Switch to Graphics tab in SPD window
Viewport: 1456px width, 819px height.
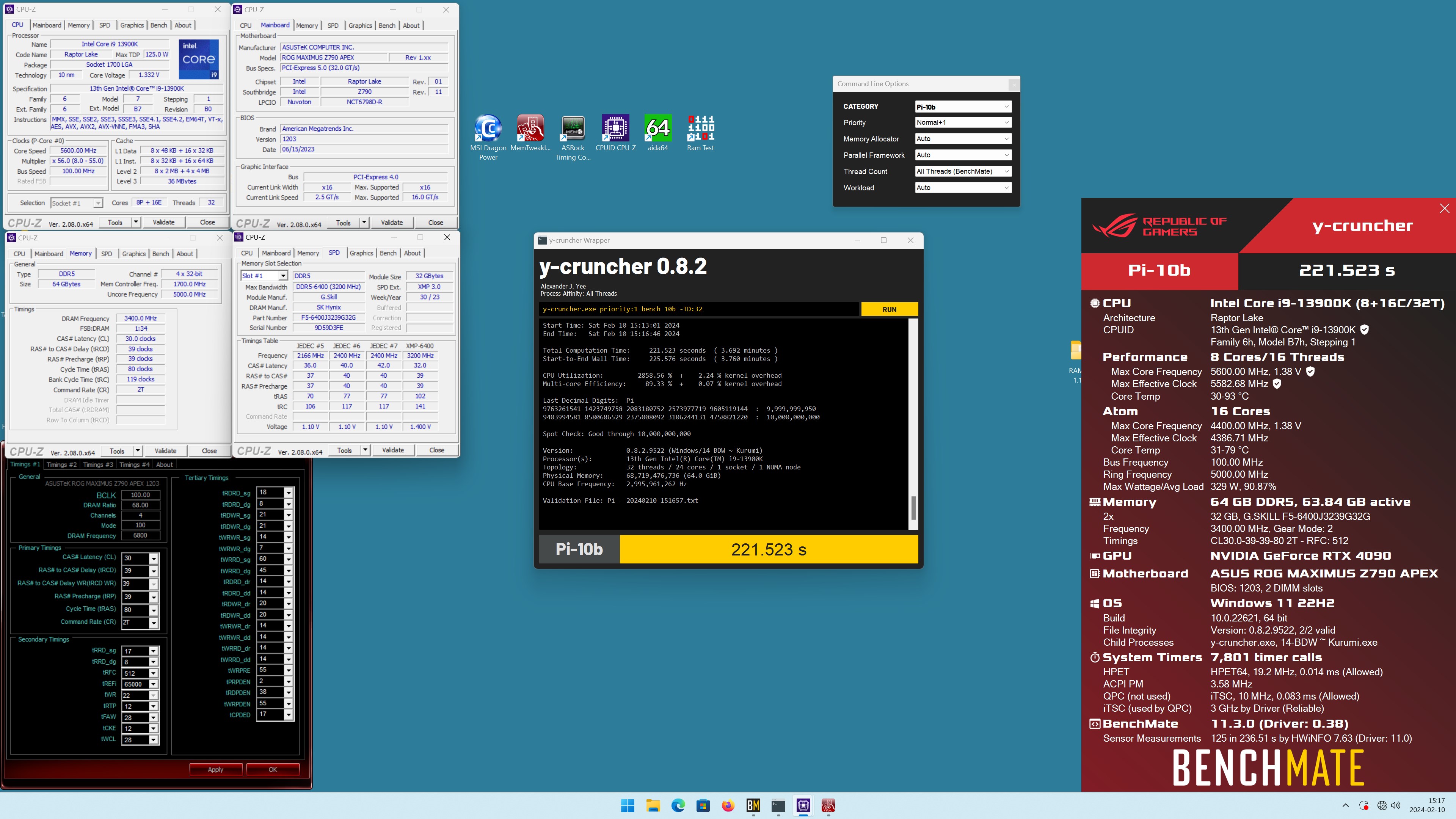tap(361, 253)
